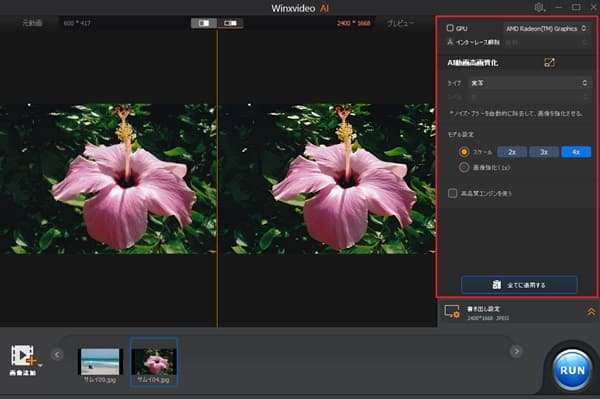The height and width of the screenshot is (399, 600).
Task: Click the RUN button
Action: [x=572, y=370]
